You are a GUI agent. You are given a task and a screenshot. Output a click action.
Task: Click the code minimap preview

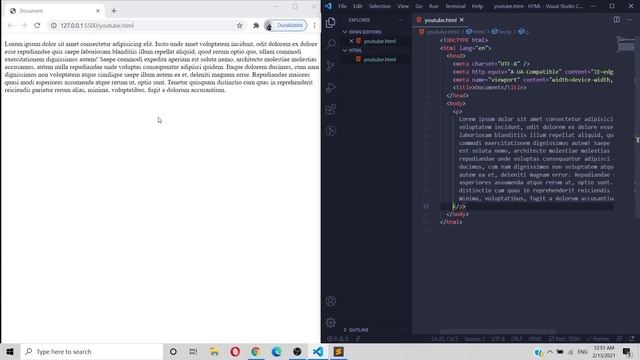[625, 44]
